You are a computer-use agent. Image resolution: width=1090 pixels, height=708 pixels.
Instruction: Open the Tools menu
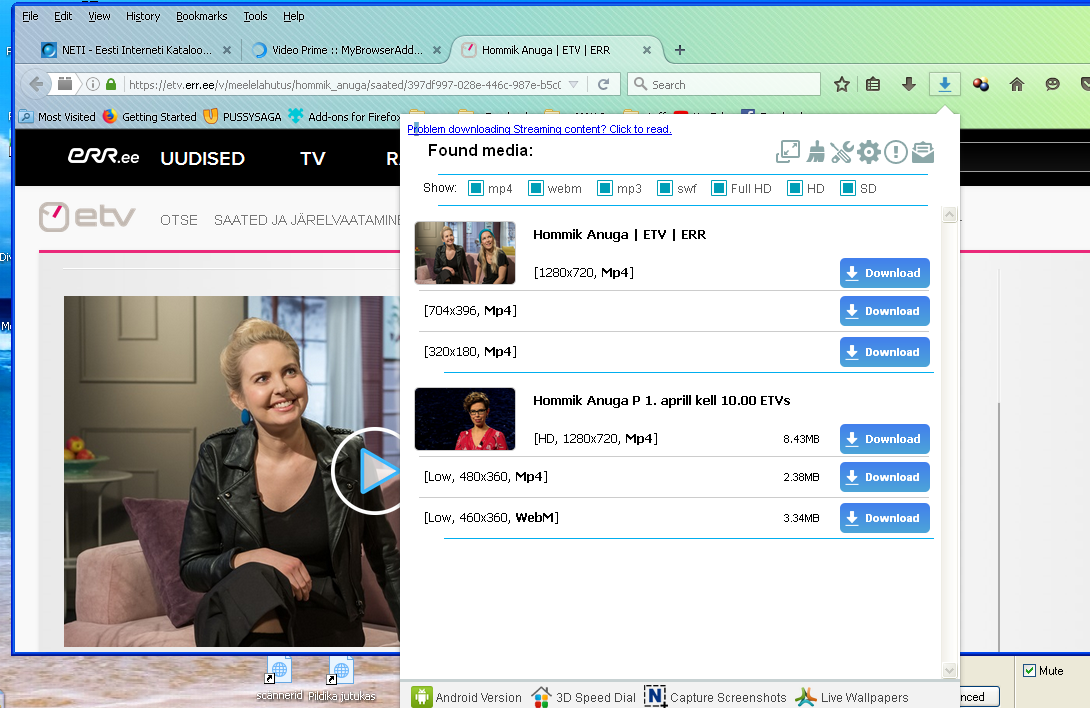(255, 16)
